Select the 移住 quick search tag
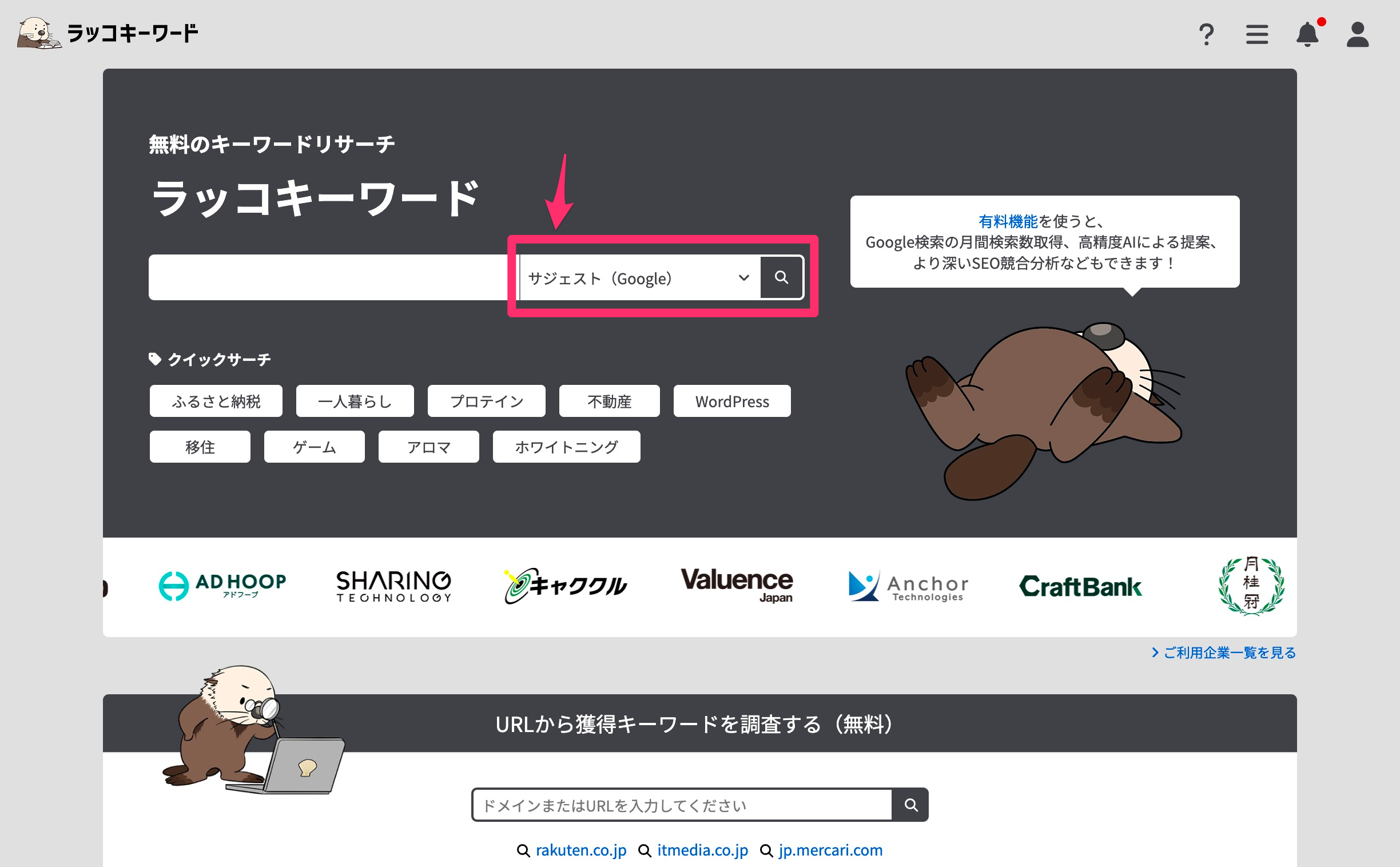The width and height of the screenshot is (1400, 867). (x=200, y=447)
